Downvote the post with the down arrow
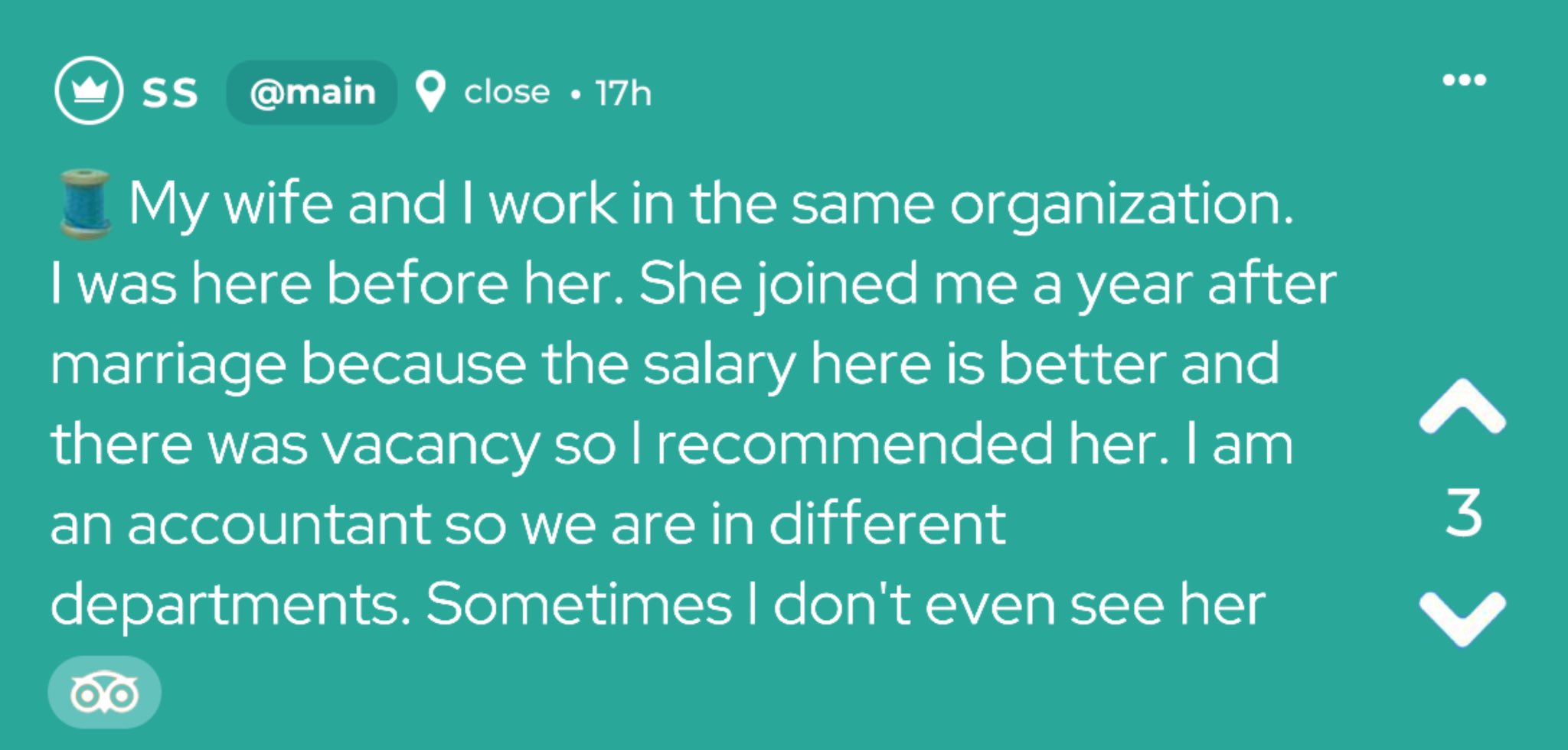Viewport: 1568px width, 750px height. click(1462, 617)
